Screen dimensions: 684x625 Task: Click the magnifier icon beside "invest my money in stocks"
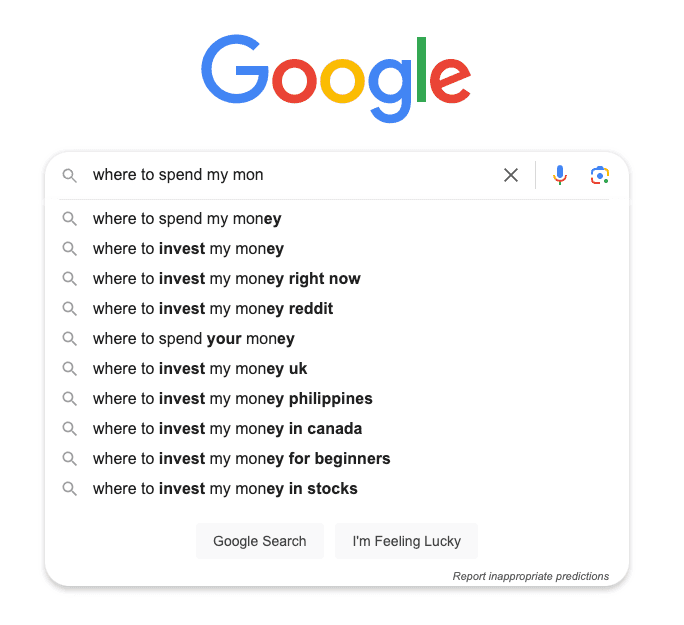click(x=69, y=489)
